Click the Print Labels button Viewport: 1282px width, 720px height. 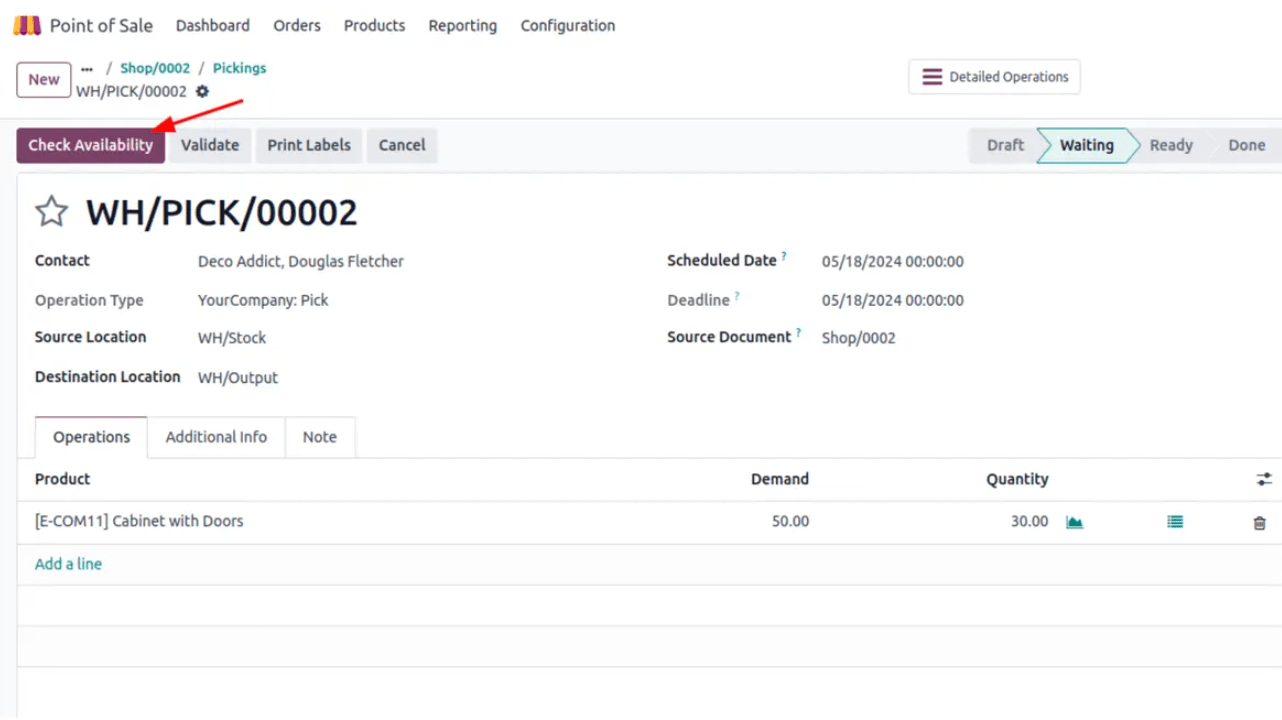tap(309, 145)
